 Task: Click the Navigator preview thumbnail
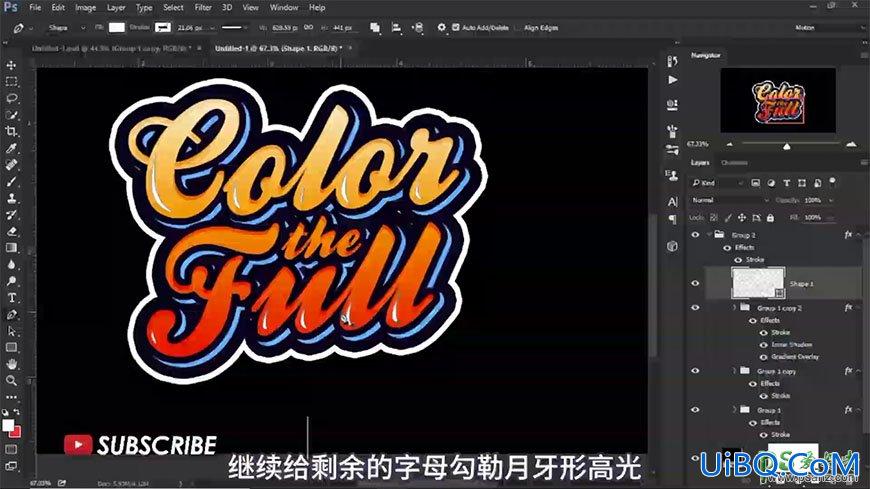click(778, 100)
